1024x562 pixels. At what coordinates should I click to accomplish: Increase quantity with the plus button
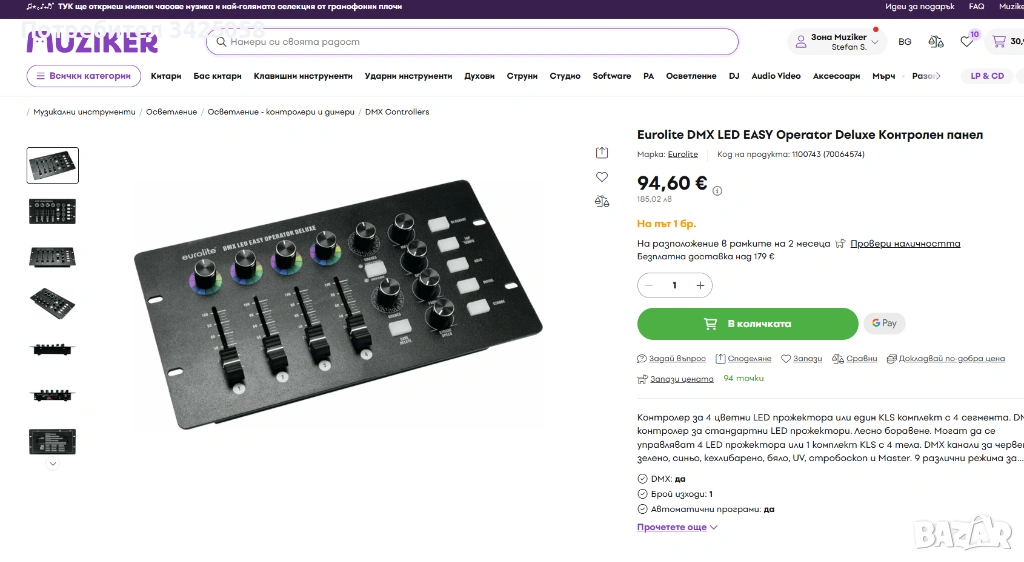pyautogui.click(x=700, y=286)
